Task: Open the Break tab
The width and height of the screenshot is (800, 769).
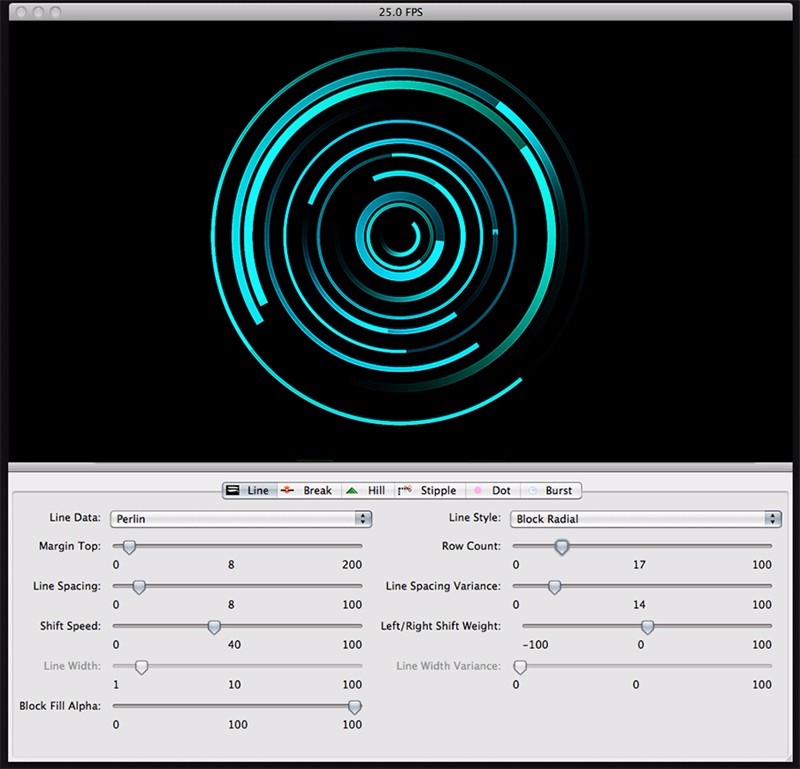Action: pyautogui.click(x=308, y=490)
